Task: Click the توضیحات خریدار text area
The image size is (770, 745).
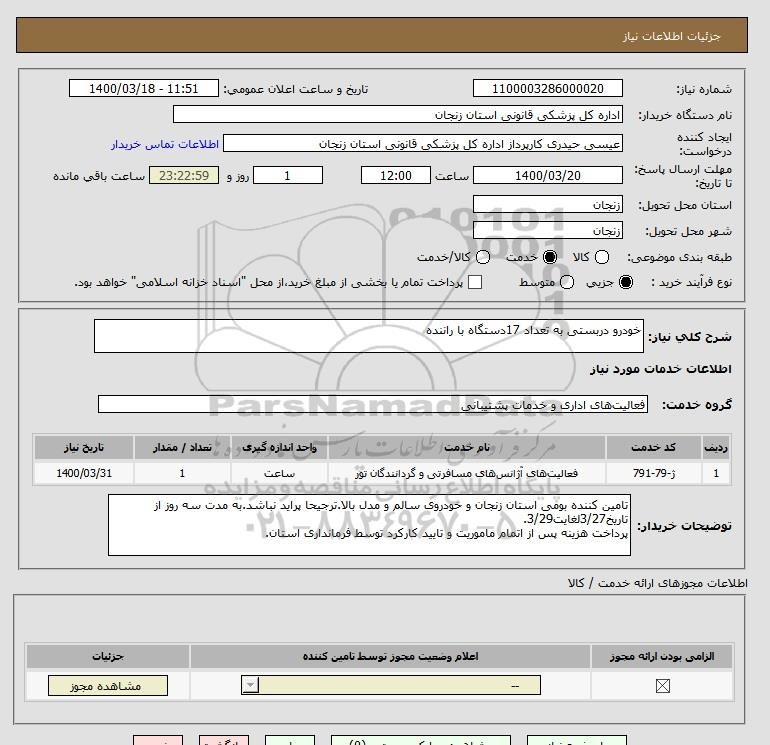Action: click(369, 525)
